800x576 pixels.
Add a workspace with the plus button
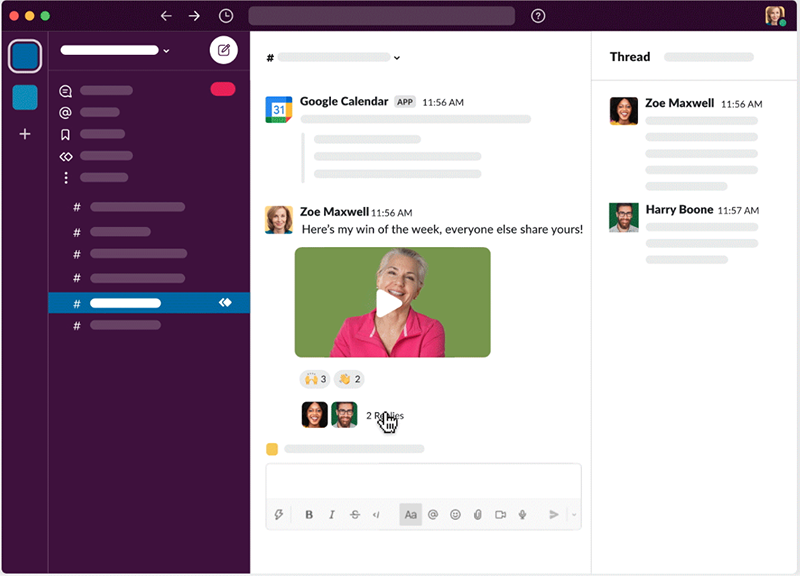(25, 134)
